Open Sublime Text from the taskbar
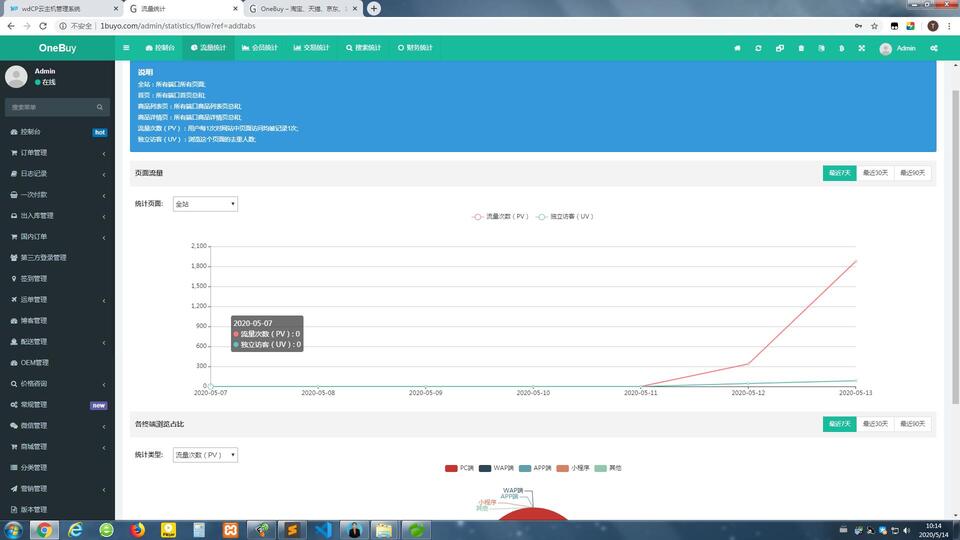 [293, 530]
